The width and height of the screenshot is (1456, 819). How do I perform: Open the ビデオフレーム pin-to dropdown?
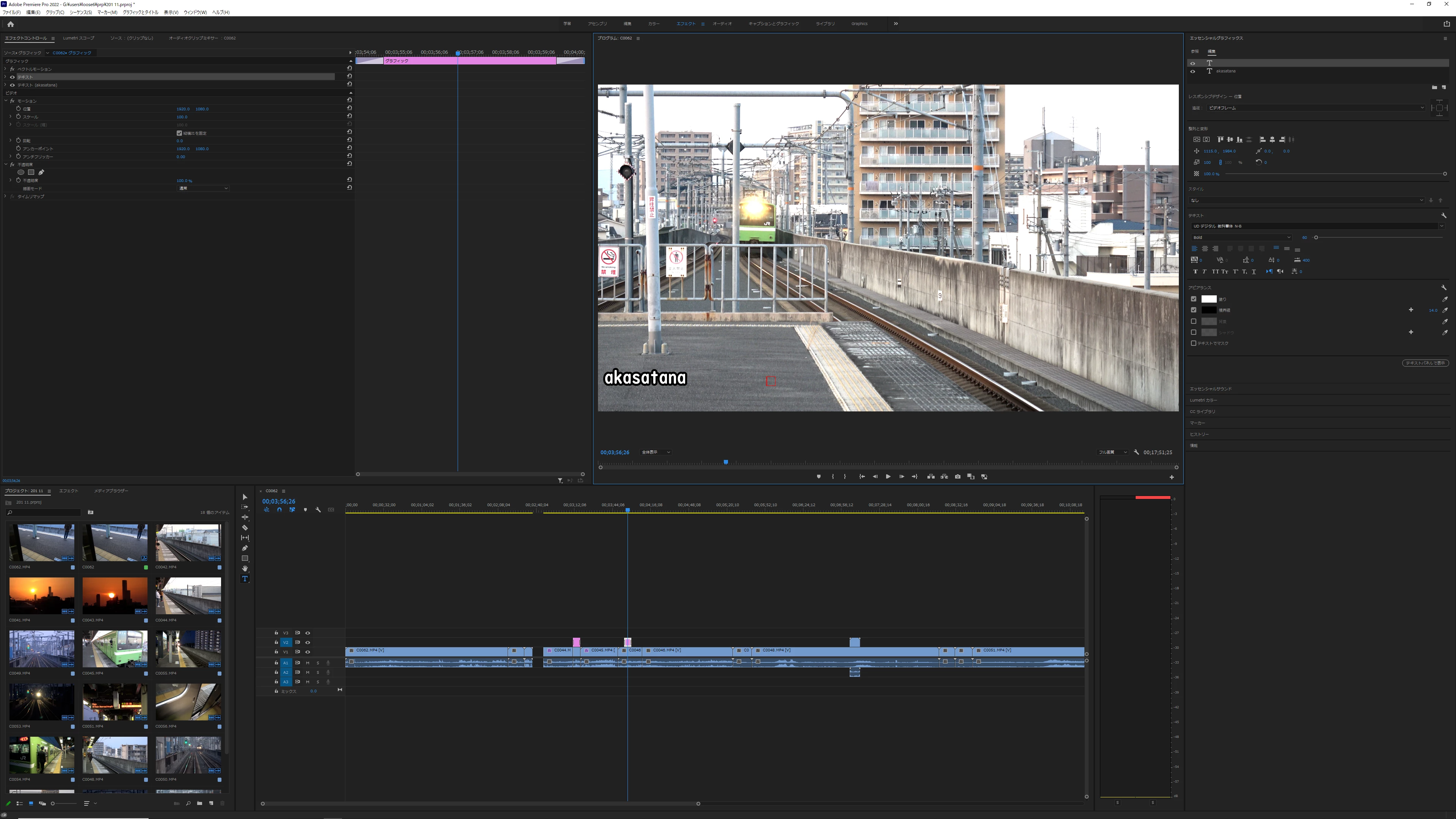click(x=1315, y=108)
